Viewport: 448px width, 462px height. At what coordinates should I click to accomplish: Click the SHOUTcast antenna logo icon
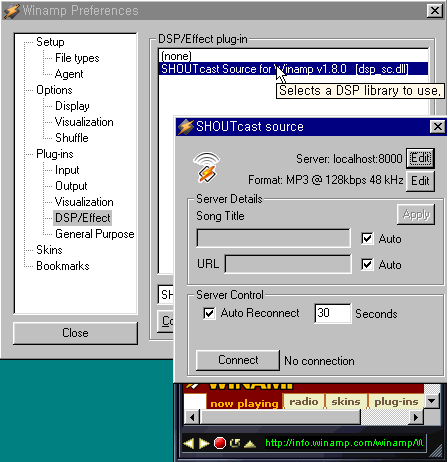click(x=207, y=168)
